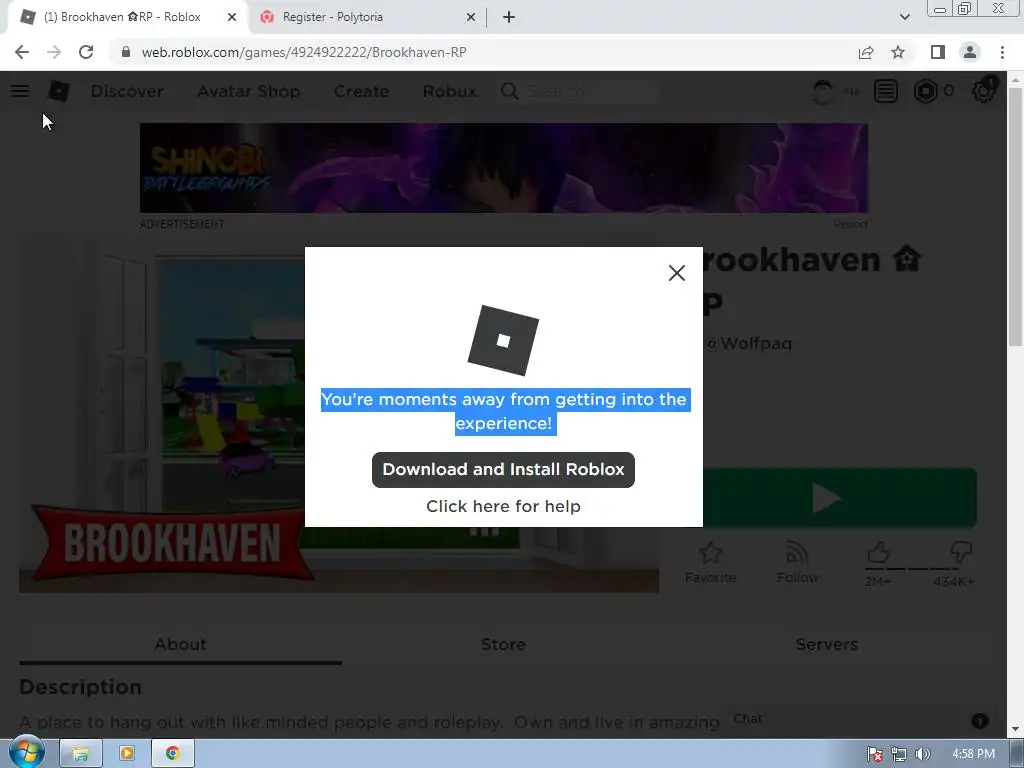Click the Robux balance icon
The image size is (1024, 768).
tap(925, 91)
